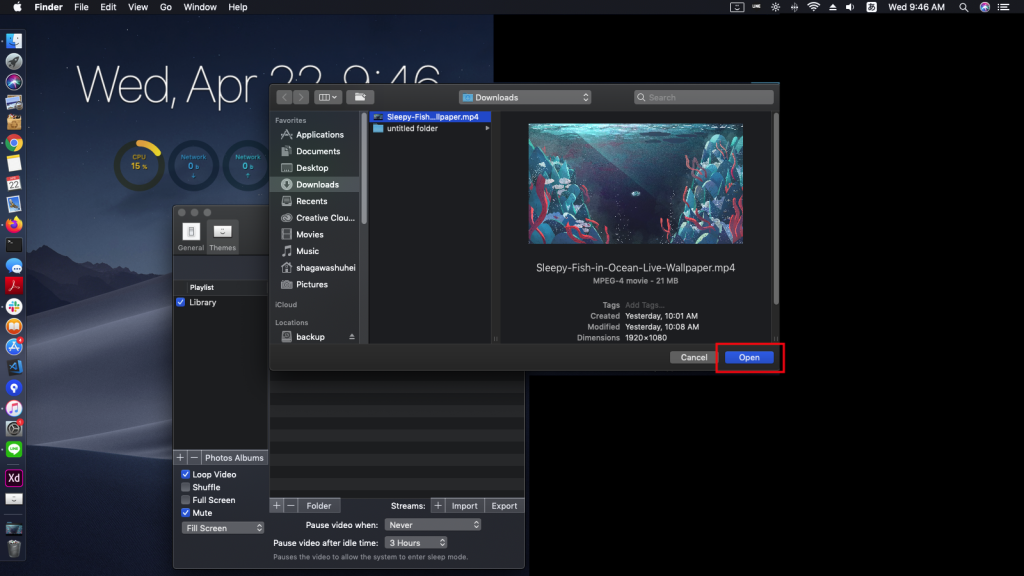Open Google Chrome from the Dock
The width and height of the screenshot is (1024, 576).
[x=14, y=143]
